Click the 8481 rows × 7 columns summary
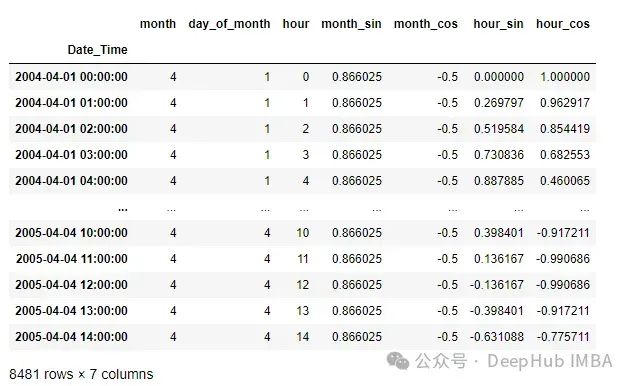Viewport: 632px width, 386px height. click(81, 374)
